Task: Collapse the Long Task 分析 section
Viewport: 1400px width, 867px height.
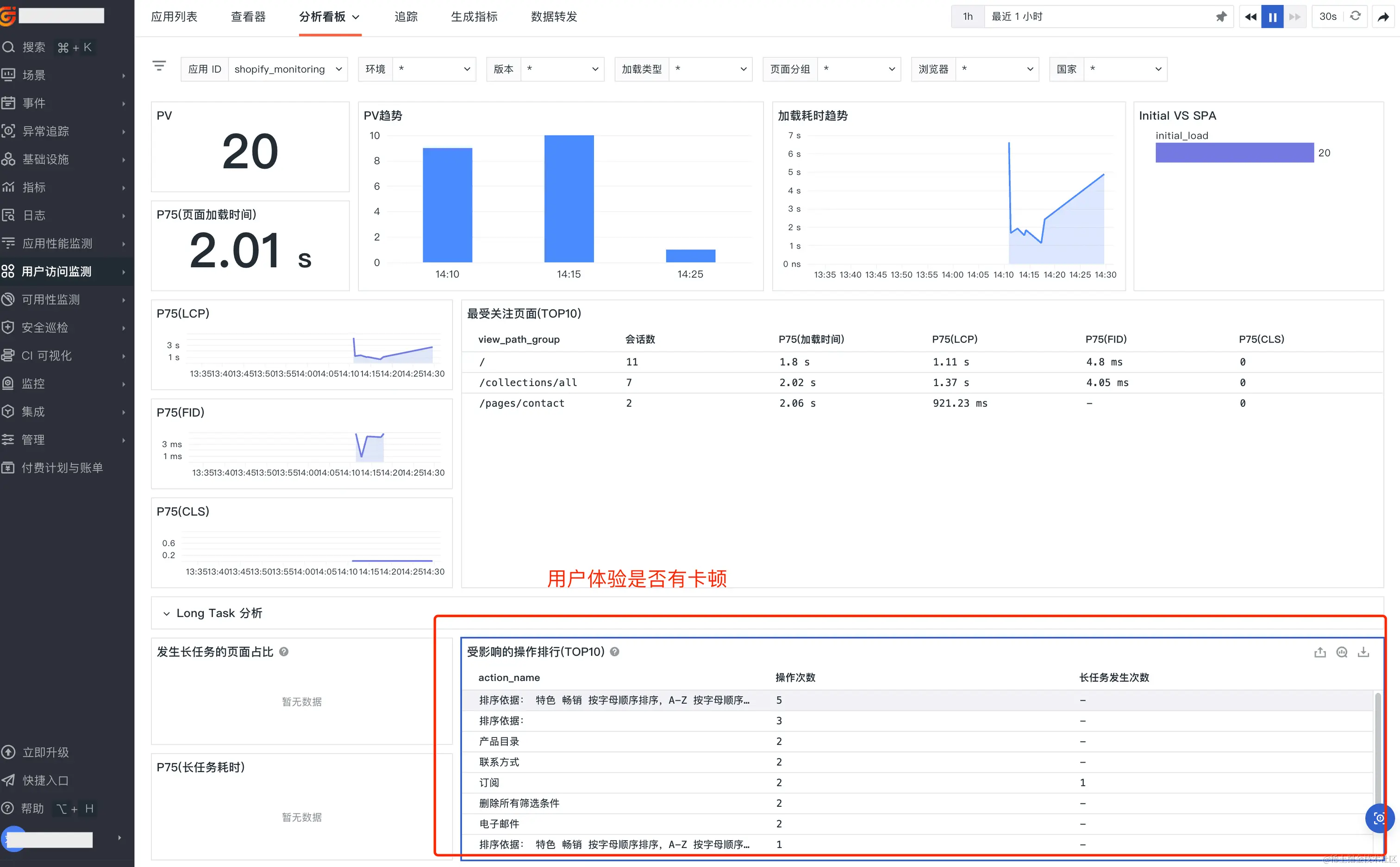Action: [166, 613]
